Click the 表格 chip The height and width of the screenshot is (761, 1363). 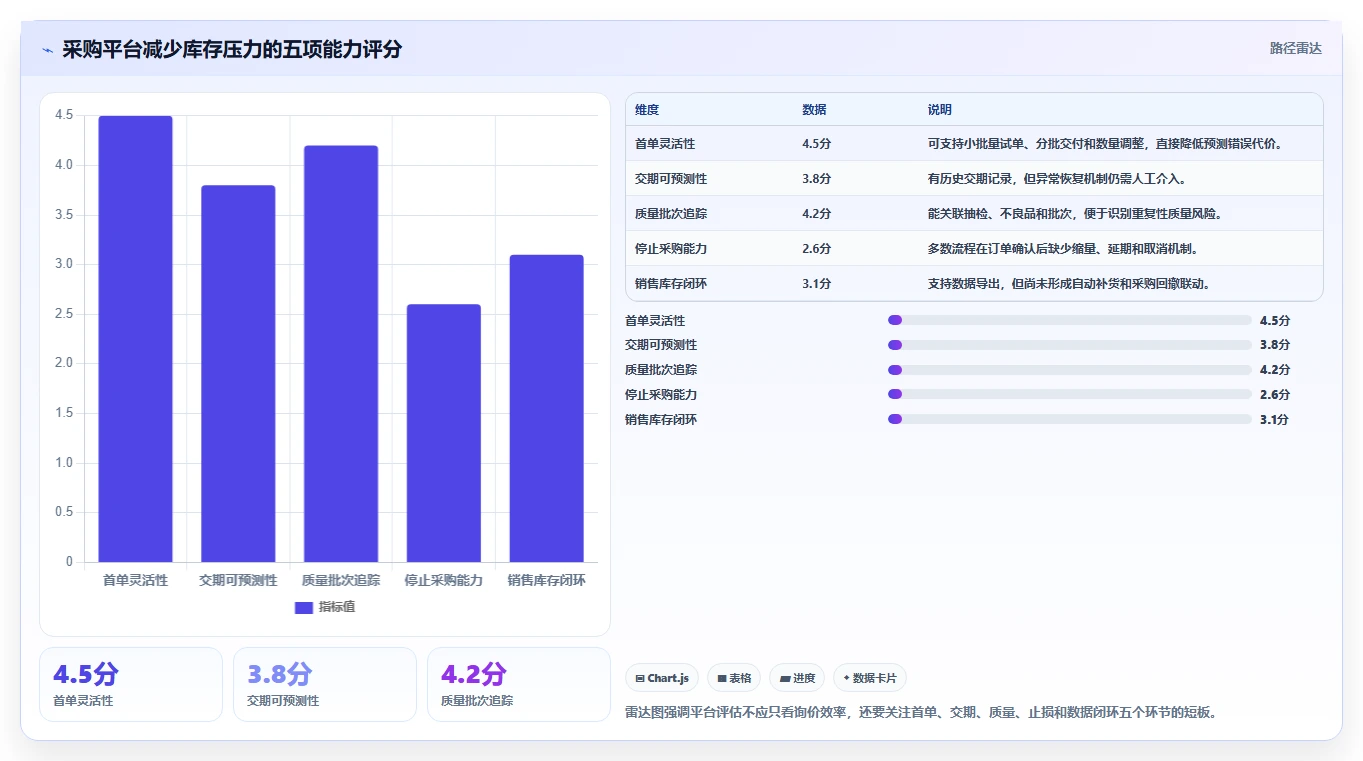tap(734, 678)
